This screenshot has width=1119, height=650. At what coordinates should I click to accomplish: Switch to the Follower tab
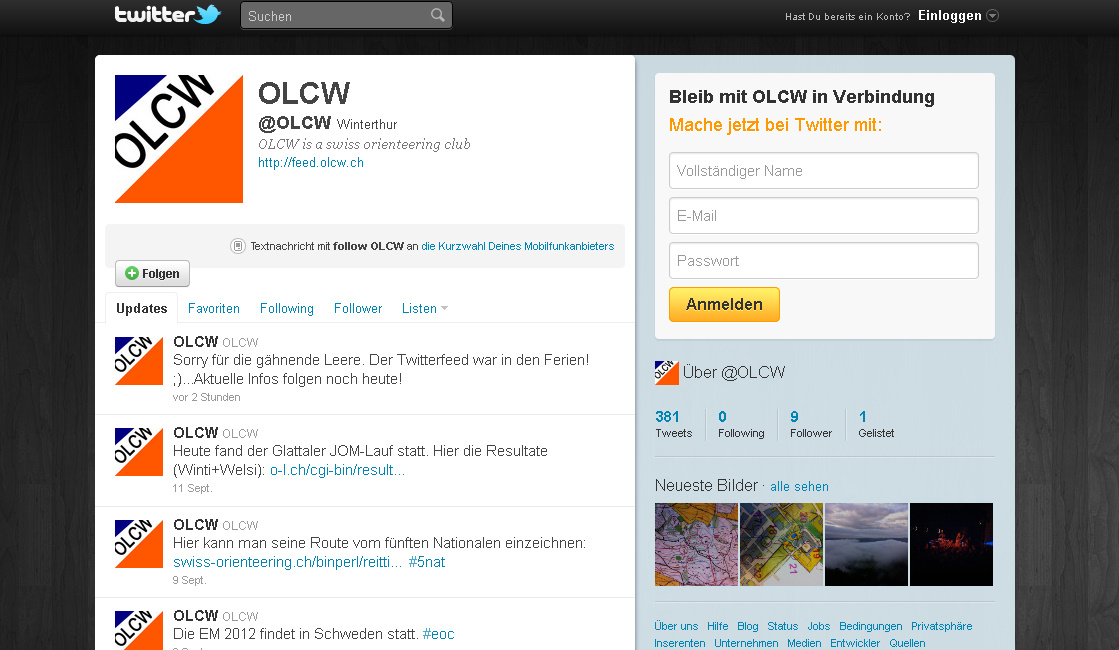pos(358,308)
